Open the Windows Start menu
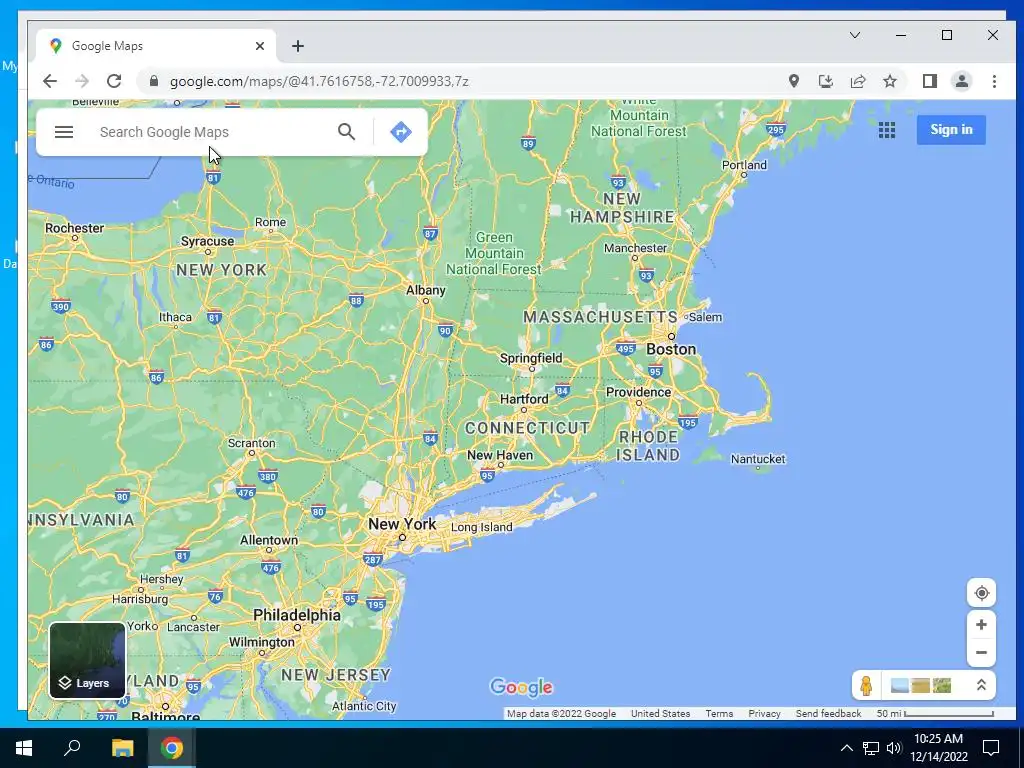 pos(24,748)
